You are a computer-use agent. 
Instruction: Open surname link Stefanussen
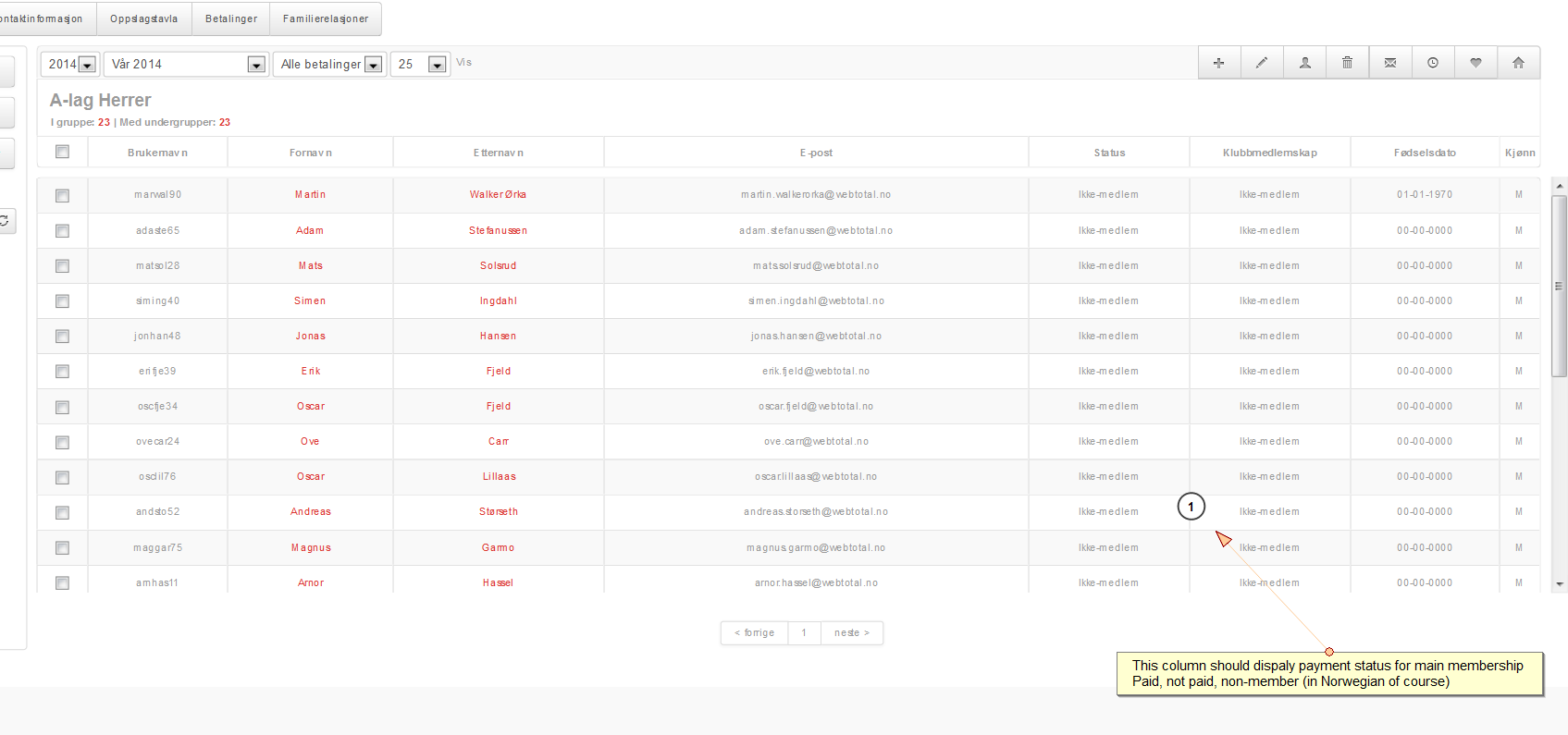point(498,230)
